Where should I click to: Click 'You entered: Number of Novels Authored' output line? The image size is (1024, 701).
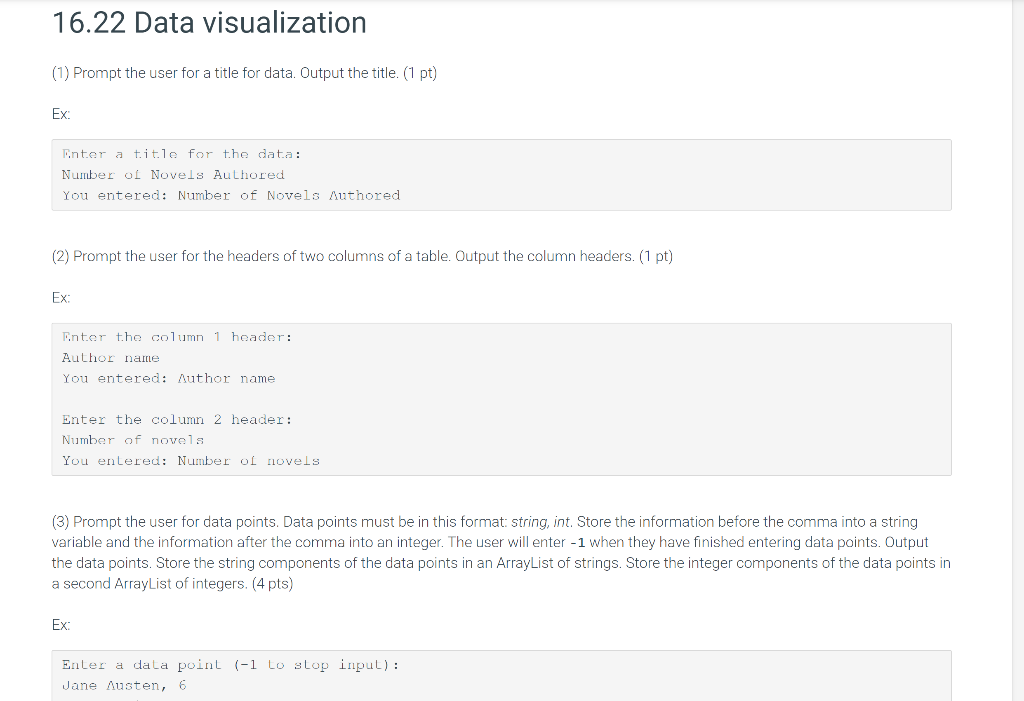[231, 195]
